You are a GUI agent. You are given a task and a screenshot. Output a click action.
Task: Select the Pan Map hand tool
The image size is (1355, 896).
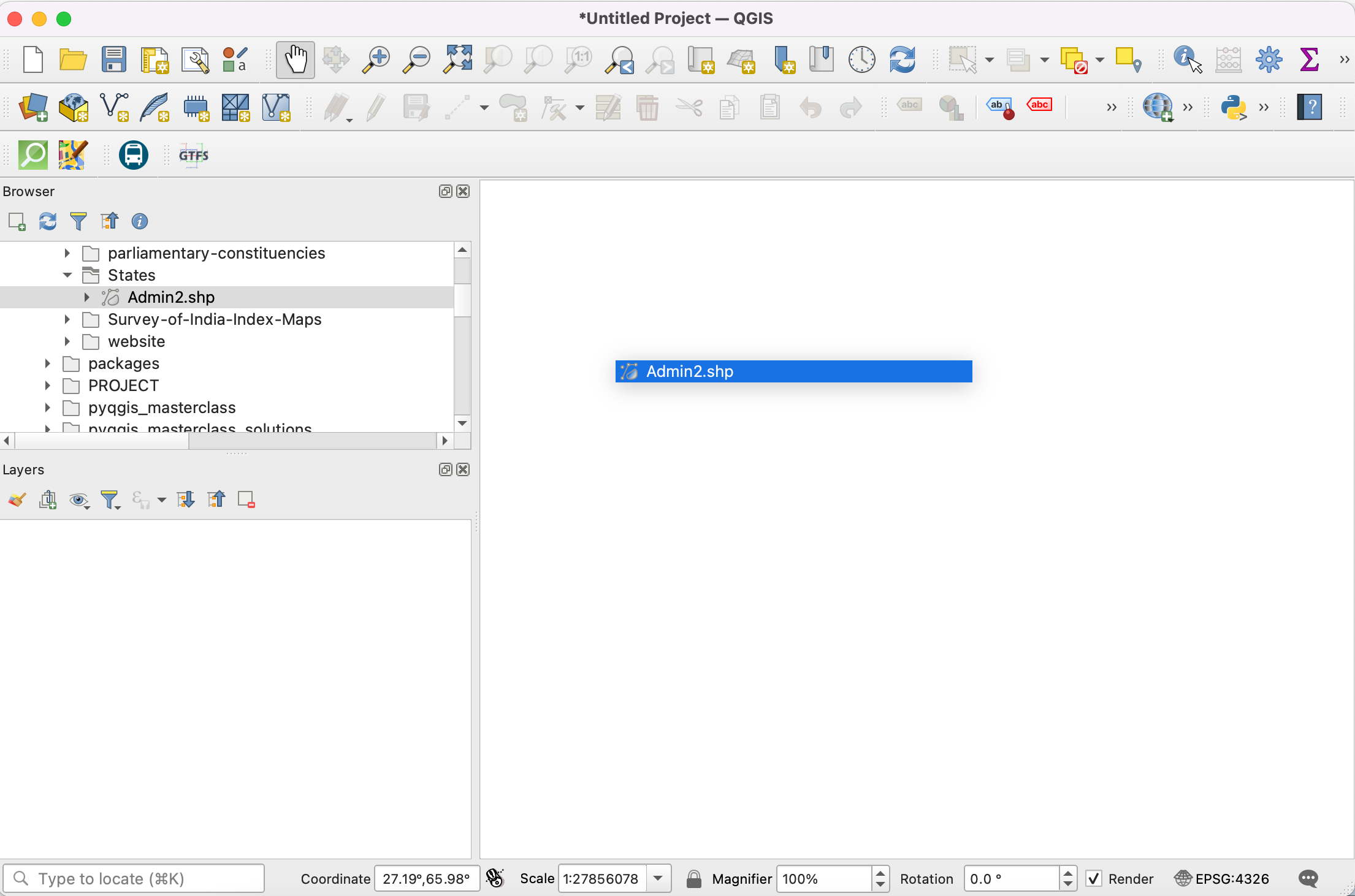[295, 59]
